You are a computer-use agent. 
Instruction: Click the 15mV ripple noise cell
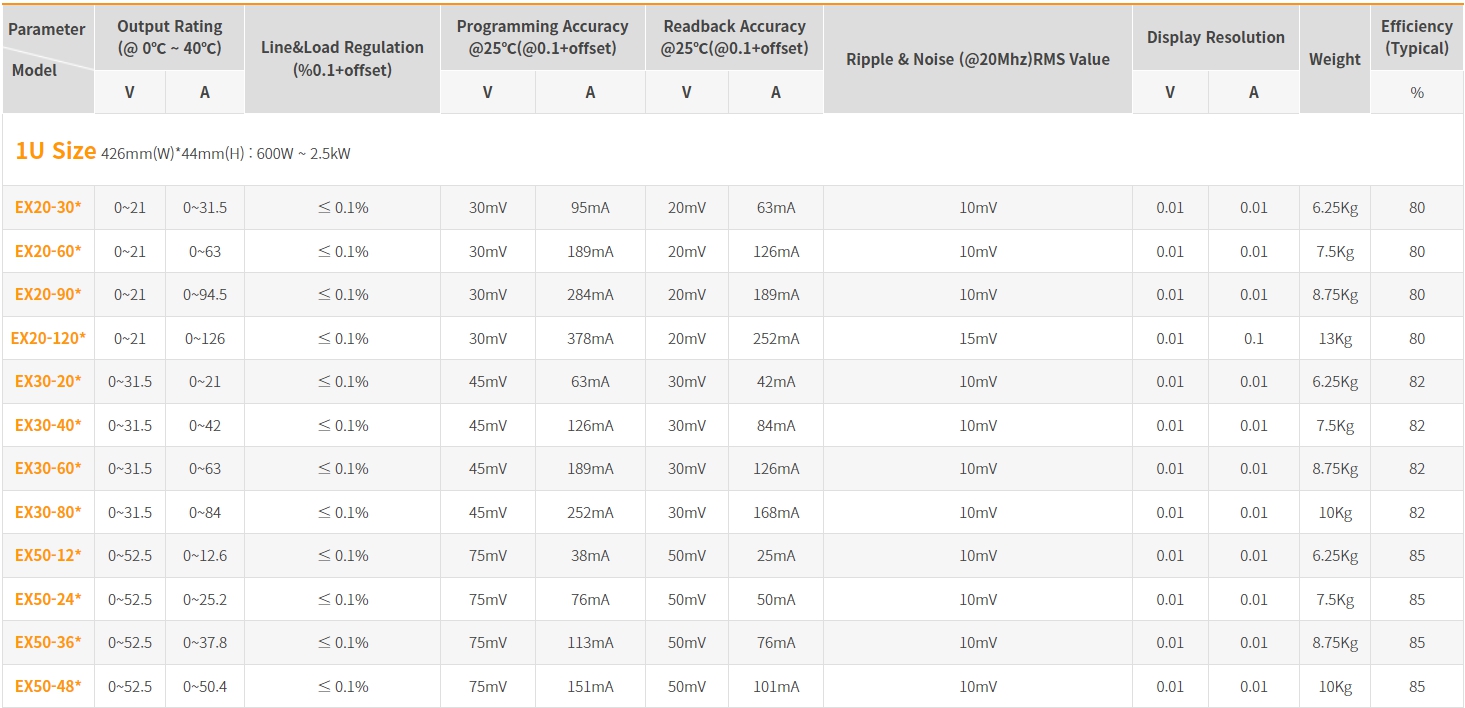coord(977,338)
